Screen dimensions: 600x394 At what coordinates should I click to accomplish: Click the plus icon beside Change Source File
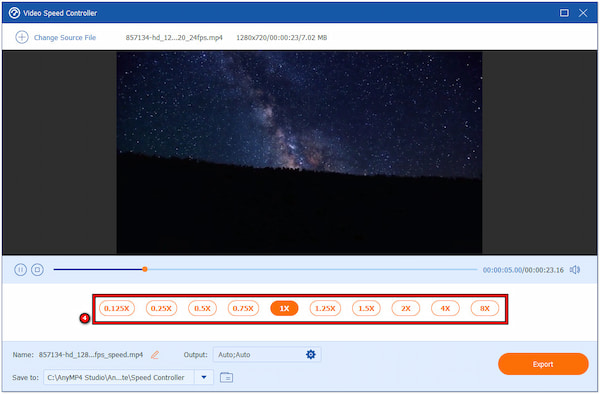point(22,37)
